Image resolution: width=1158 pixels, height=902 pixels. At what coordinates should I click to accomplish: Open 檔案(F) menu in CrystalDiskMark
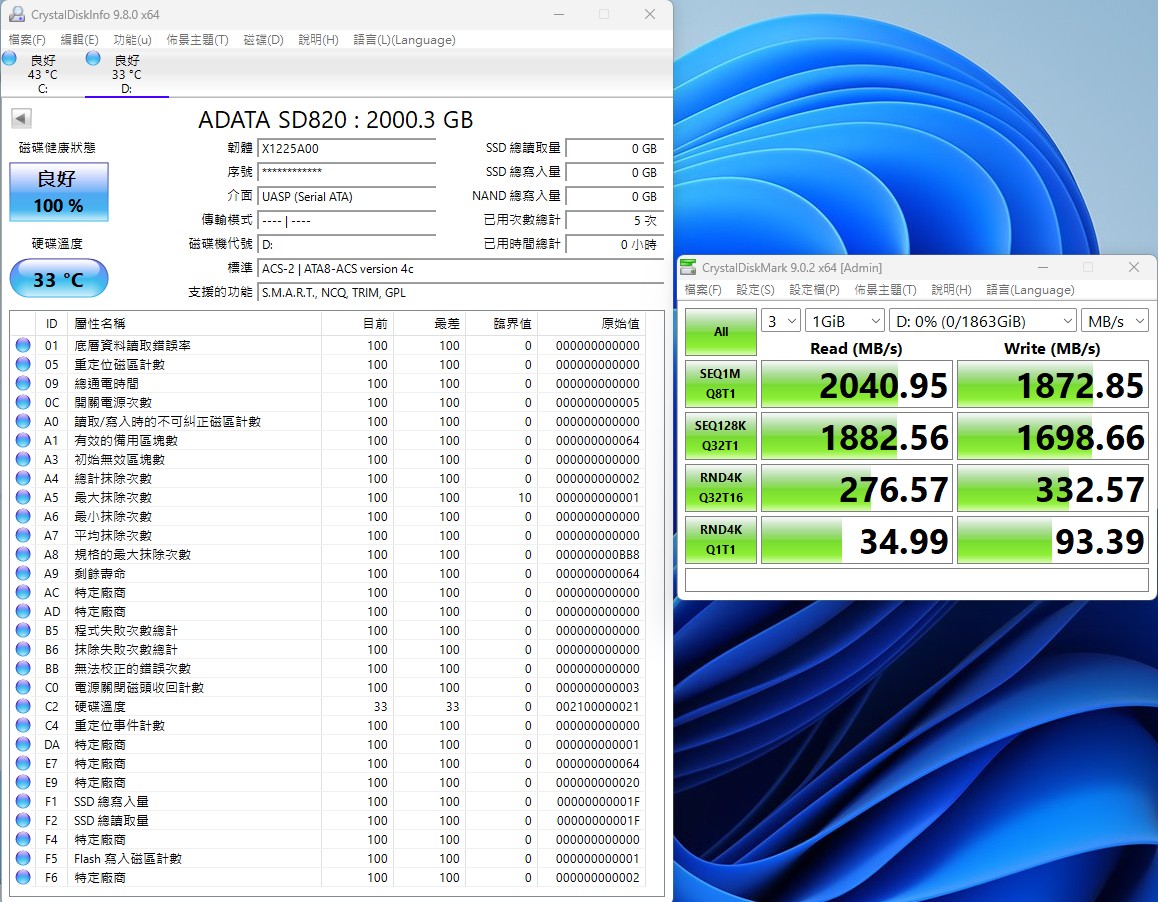(x=703, y=290)
